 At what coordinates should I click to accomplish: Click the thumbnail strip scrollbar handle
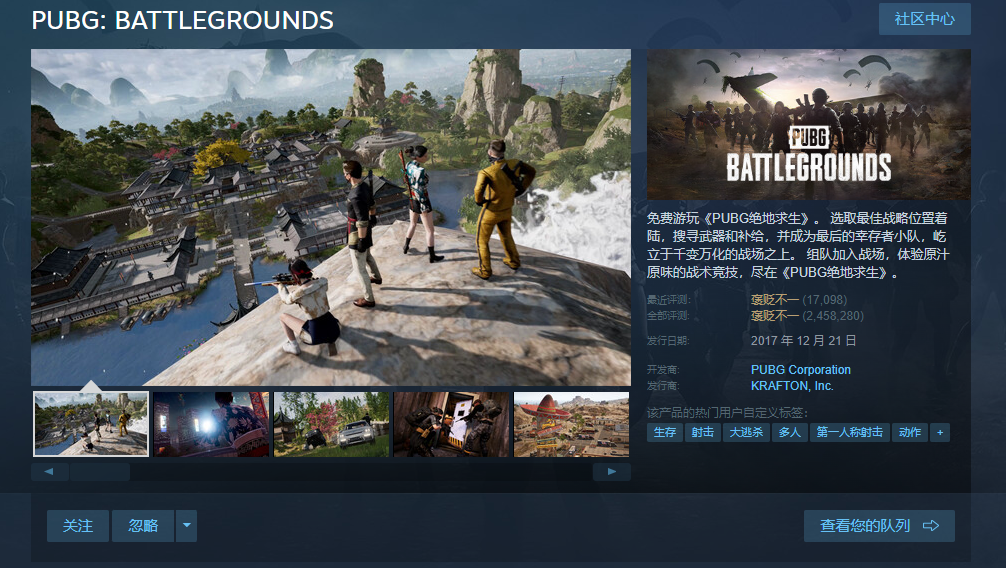[99, 472]
